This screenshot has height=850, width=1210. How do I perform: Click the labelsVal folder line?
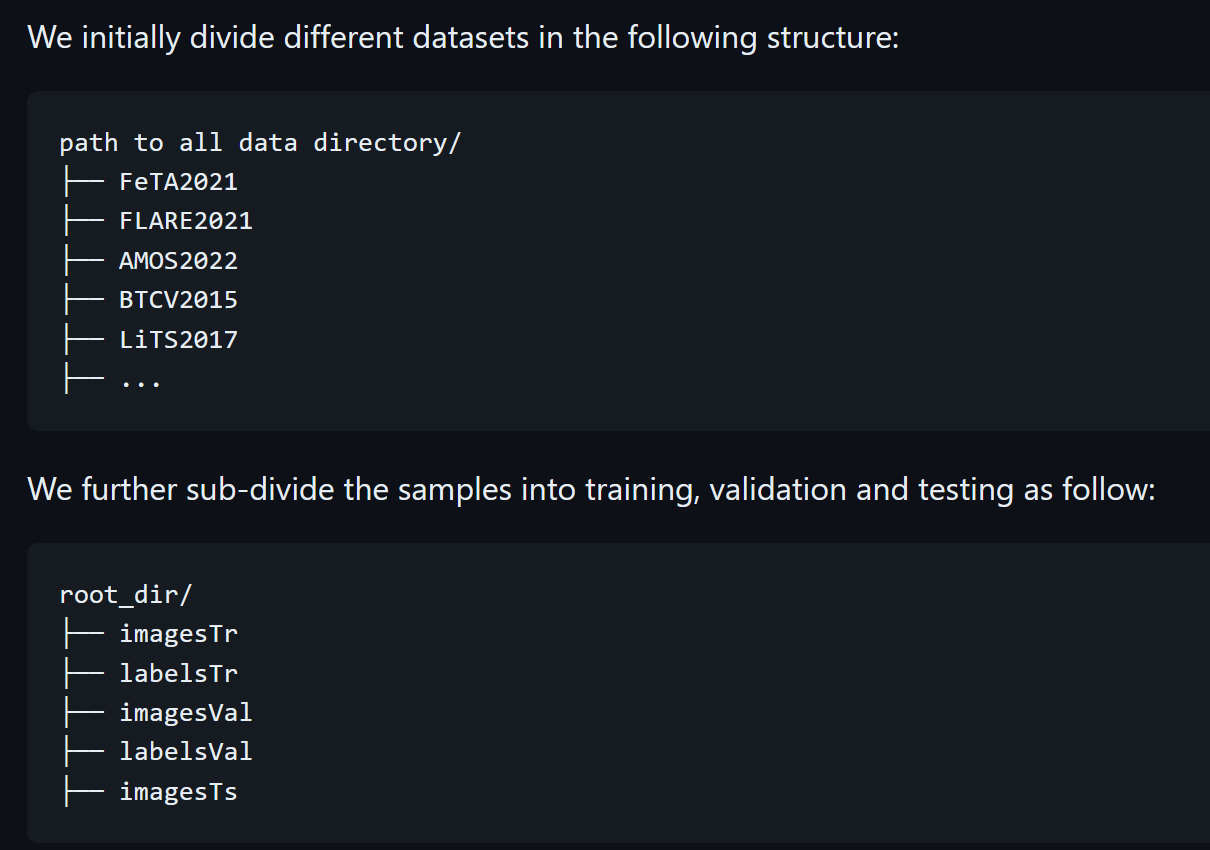(185, 751)
